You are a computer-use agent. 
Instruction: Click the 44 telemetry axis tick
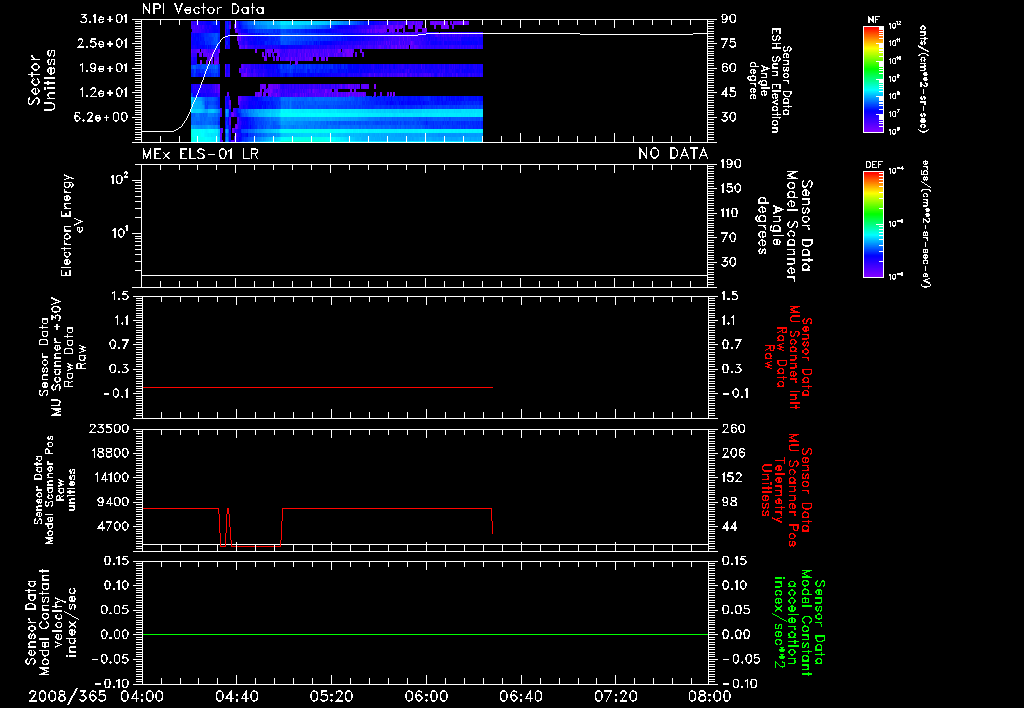click(x=729, y=526)
